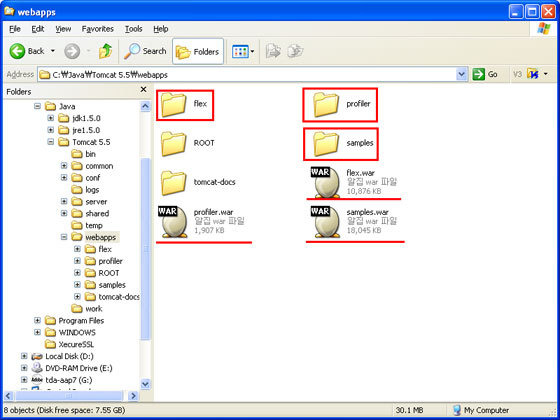
Task: Expand the conf folder node
Action: [x=64, y=178]
